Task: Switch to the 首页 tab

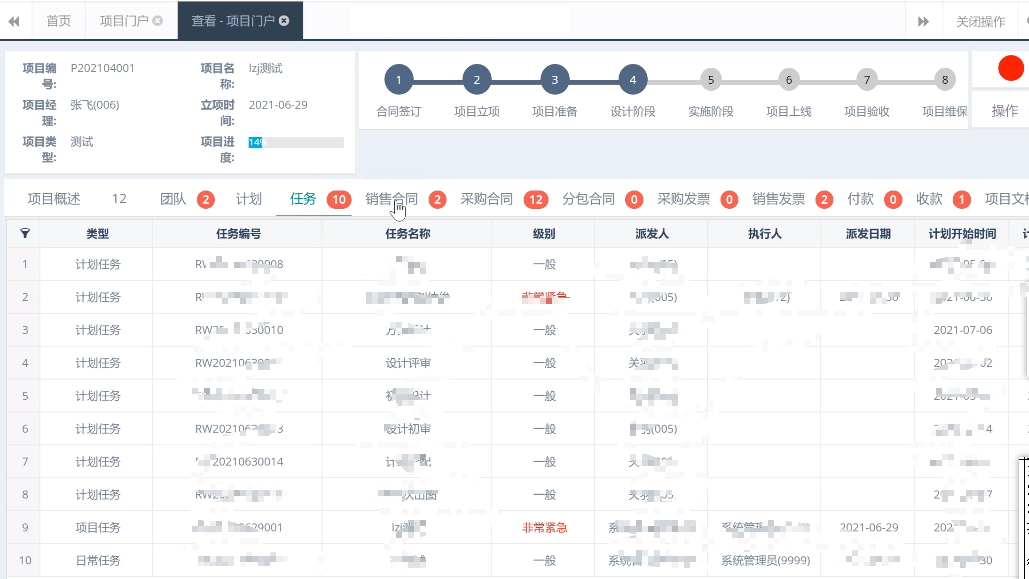Action: pos(59,21)
